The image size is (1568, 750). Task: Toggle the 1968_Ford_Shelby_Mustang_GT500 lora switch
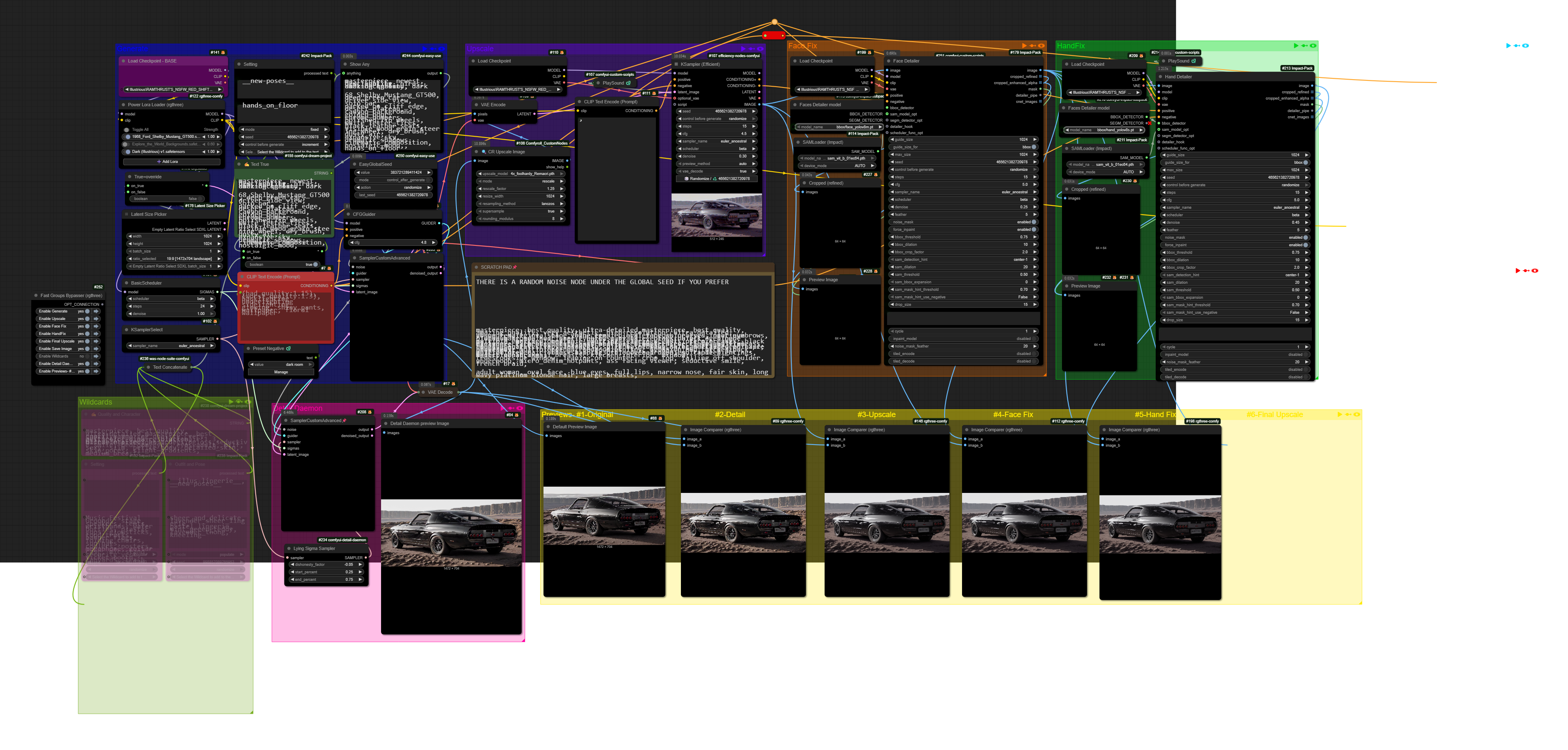coord(127,136)
